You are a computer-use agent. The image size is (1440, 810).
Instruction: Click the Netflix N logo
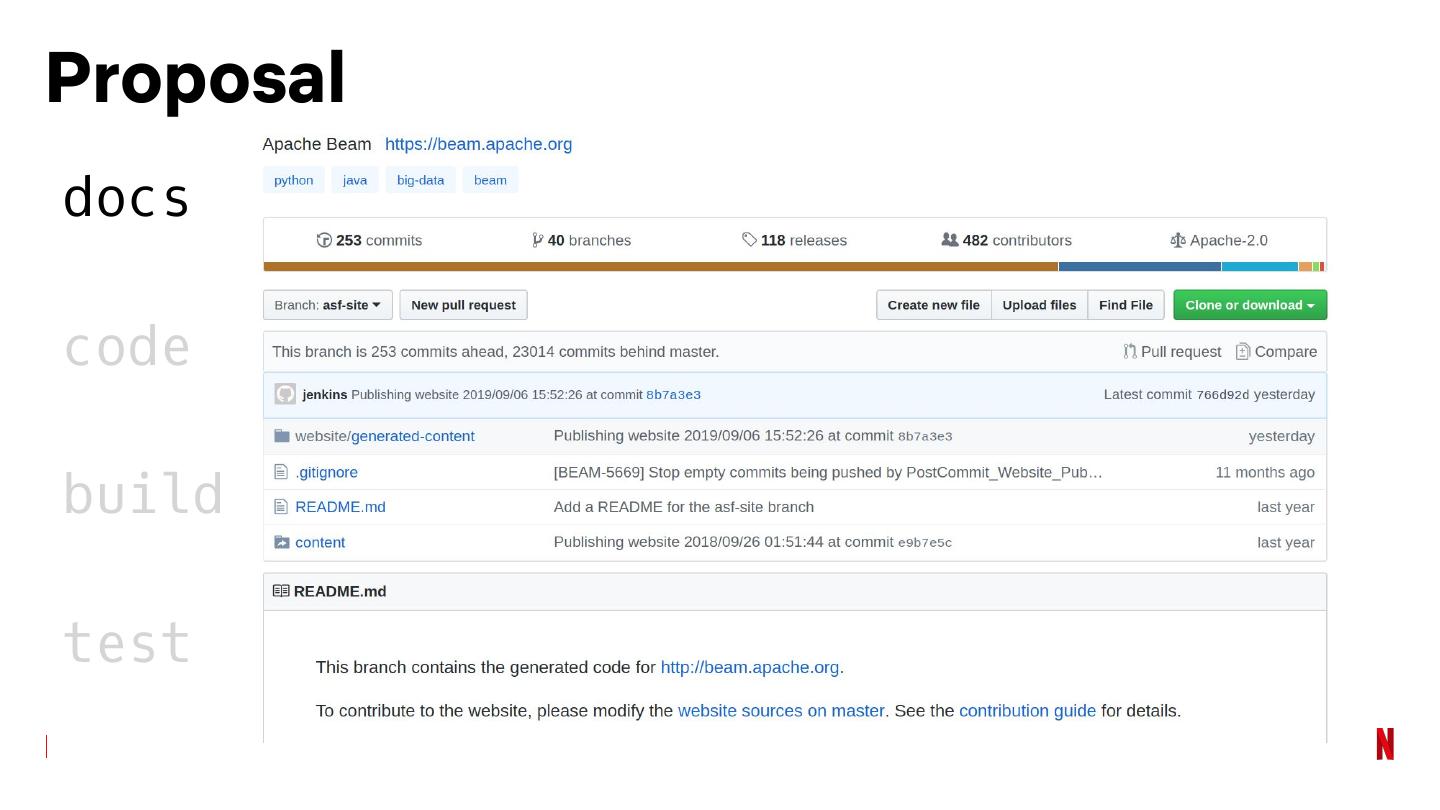pyautogui.click(x=1385, y=744)
